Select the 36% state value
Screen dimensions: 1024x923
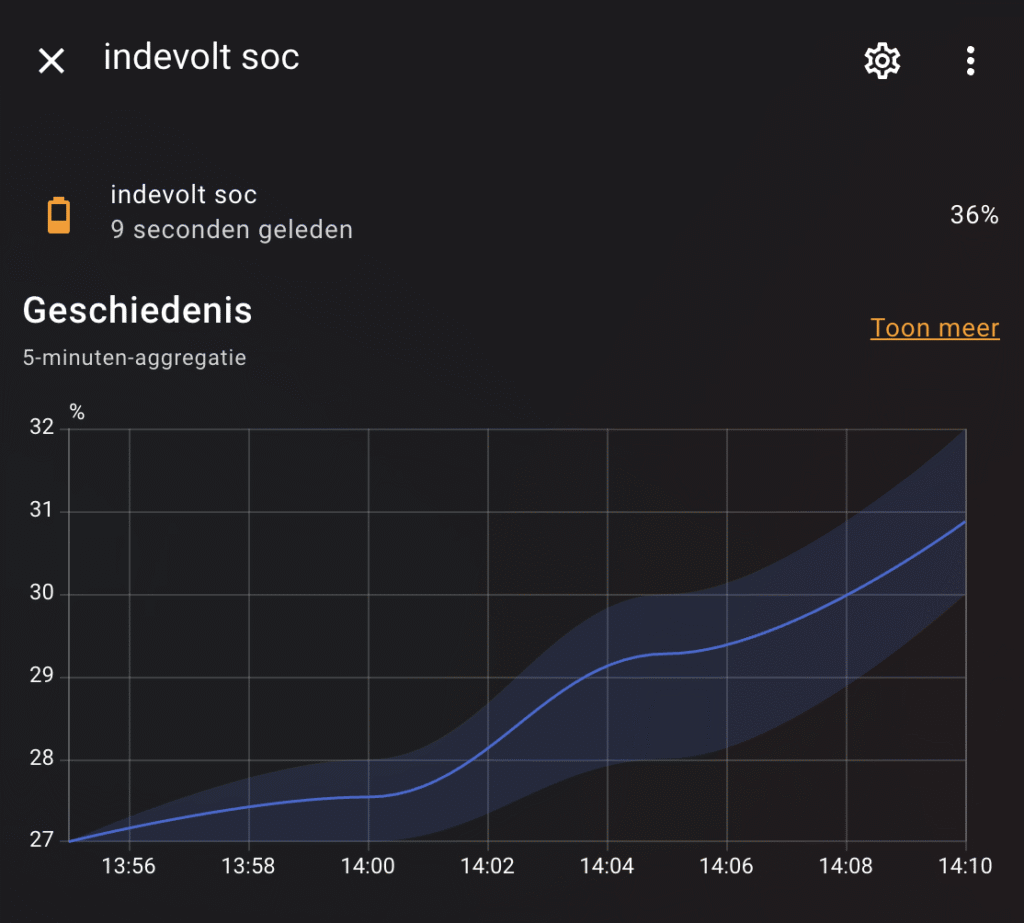click(x=974, y=215)
